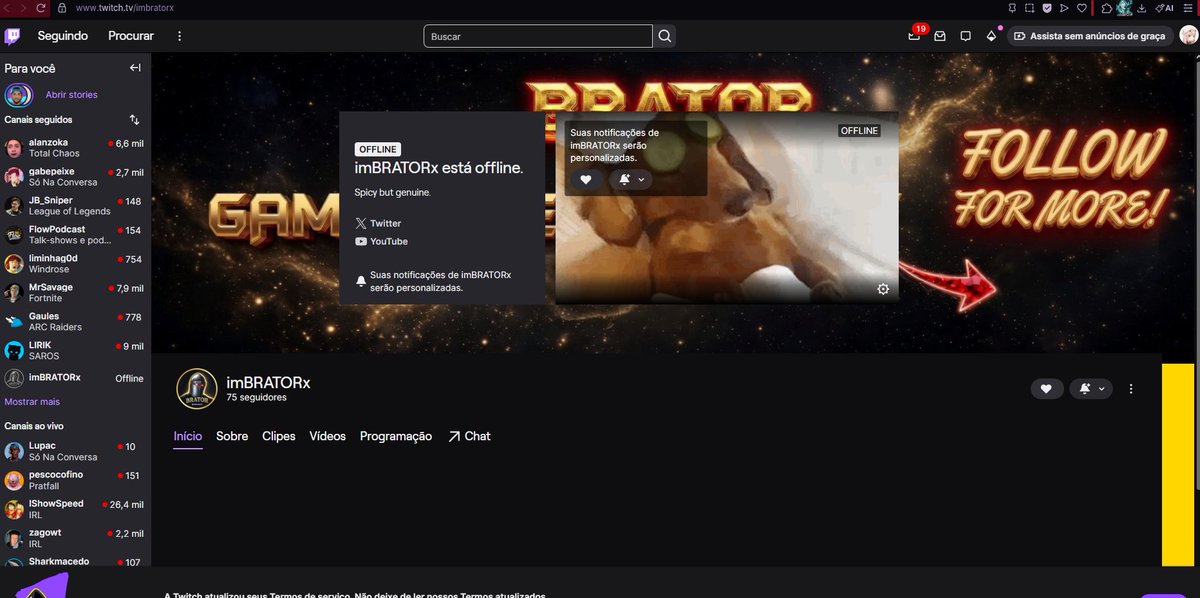Open the YouTube social link
This screenshot has width=1200, height=598.
(381, 241)
